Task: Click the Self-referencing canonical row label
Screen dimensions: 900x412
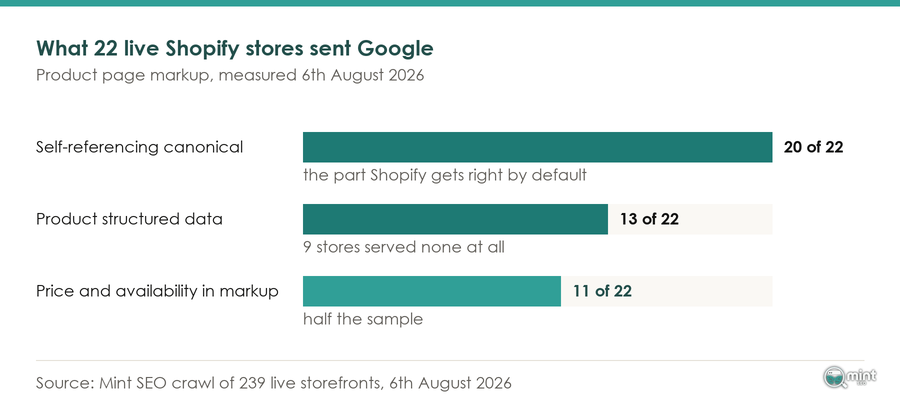Action: point(139,147)
